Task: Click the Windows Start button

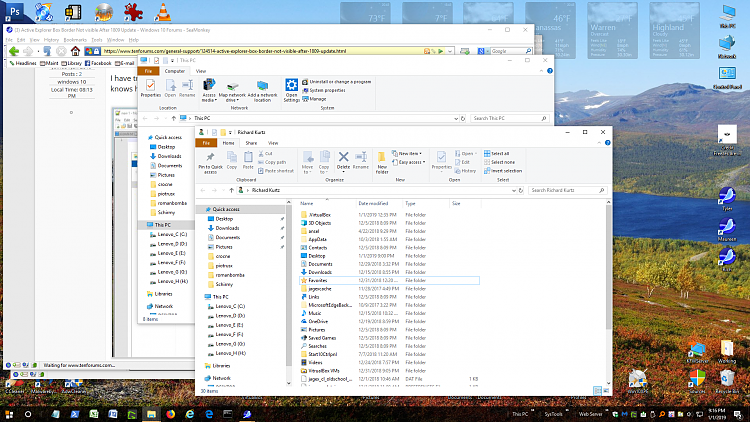Action: point(9,414)
